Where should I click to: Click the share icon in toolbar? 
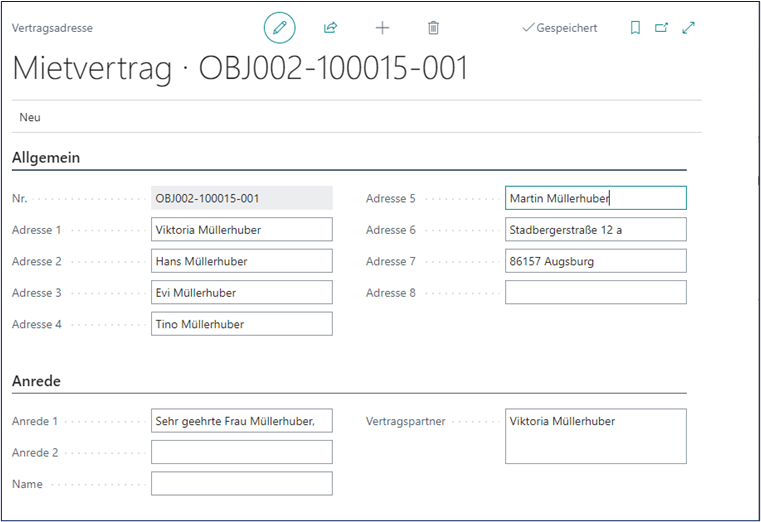click(x=331, y=28)
